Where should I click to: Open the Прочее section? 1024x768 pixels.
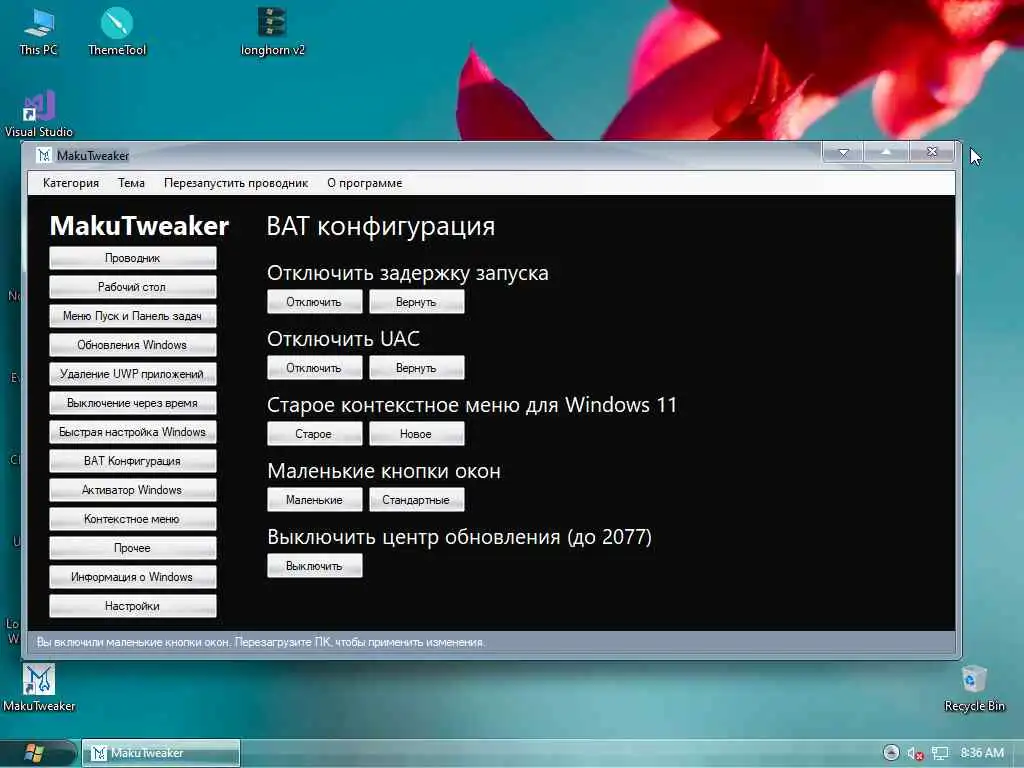click(x=133, y=548)
